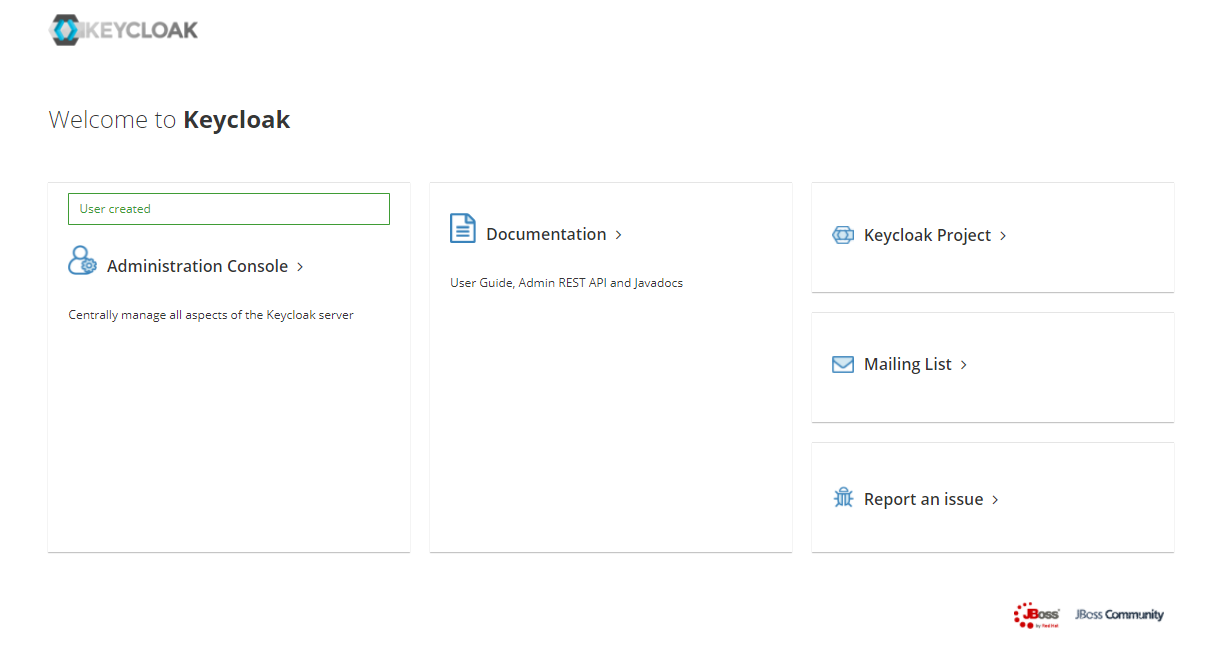Image resolution: width=1211 pixels, height=667 pixels.
Task: Click the 'Welcome to Keycloak' heading
Action: click(x=169, y=120)
